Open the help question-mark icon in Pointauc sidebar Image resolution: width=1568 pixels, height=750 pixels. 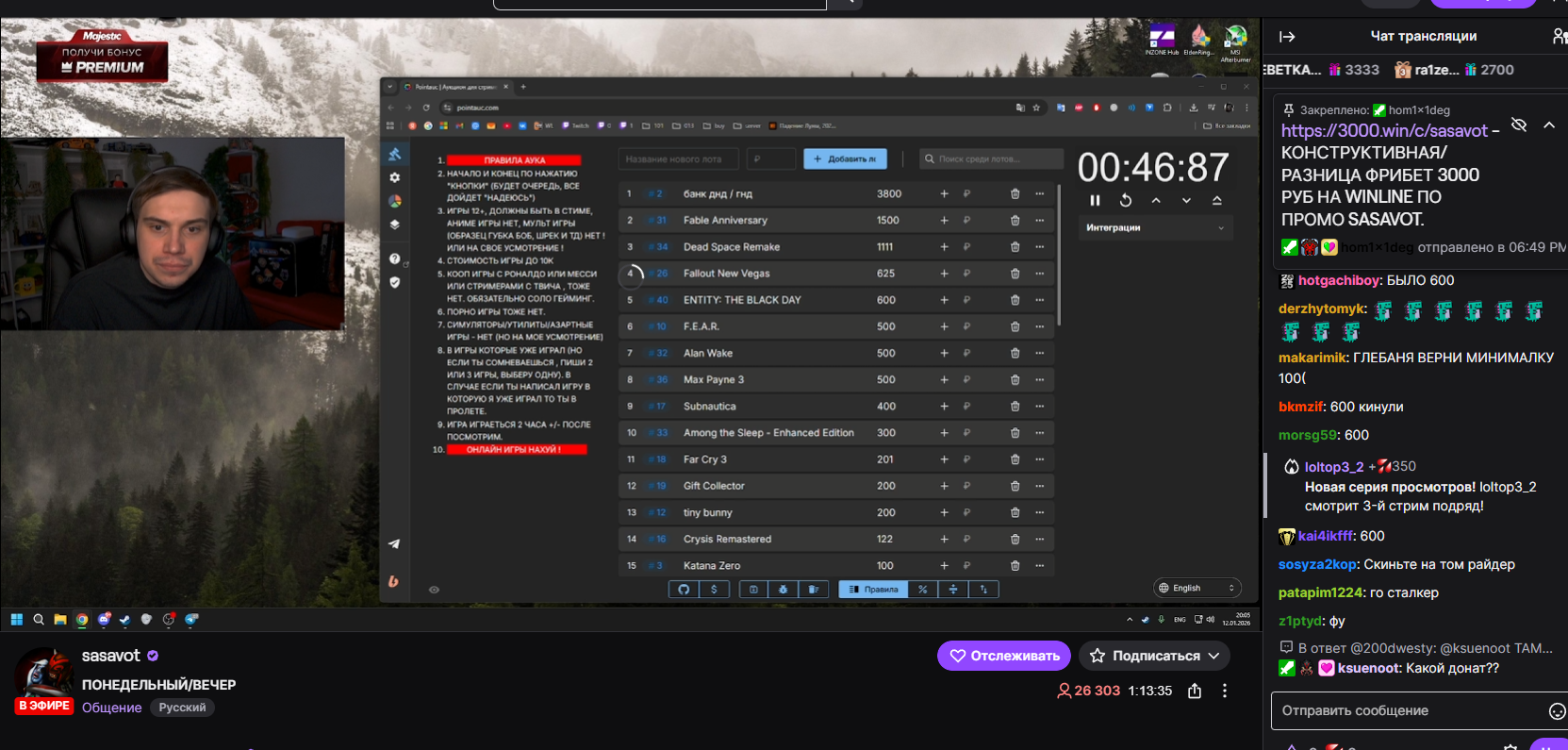tap(394, 258)
